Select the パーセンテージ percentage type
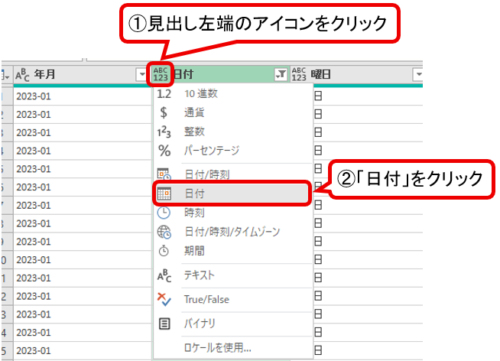500x361 pixels. click(233, 151)
